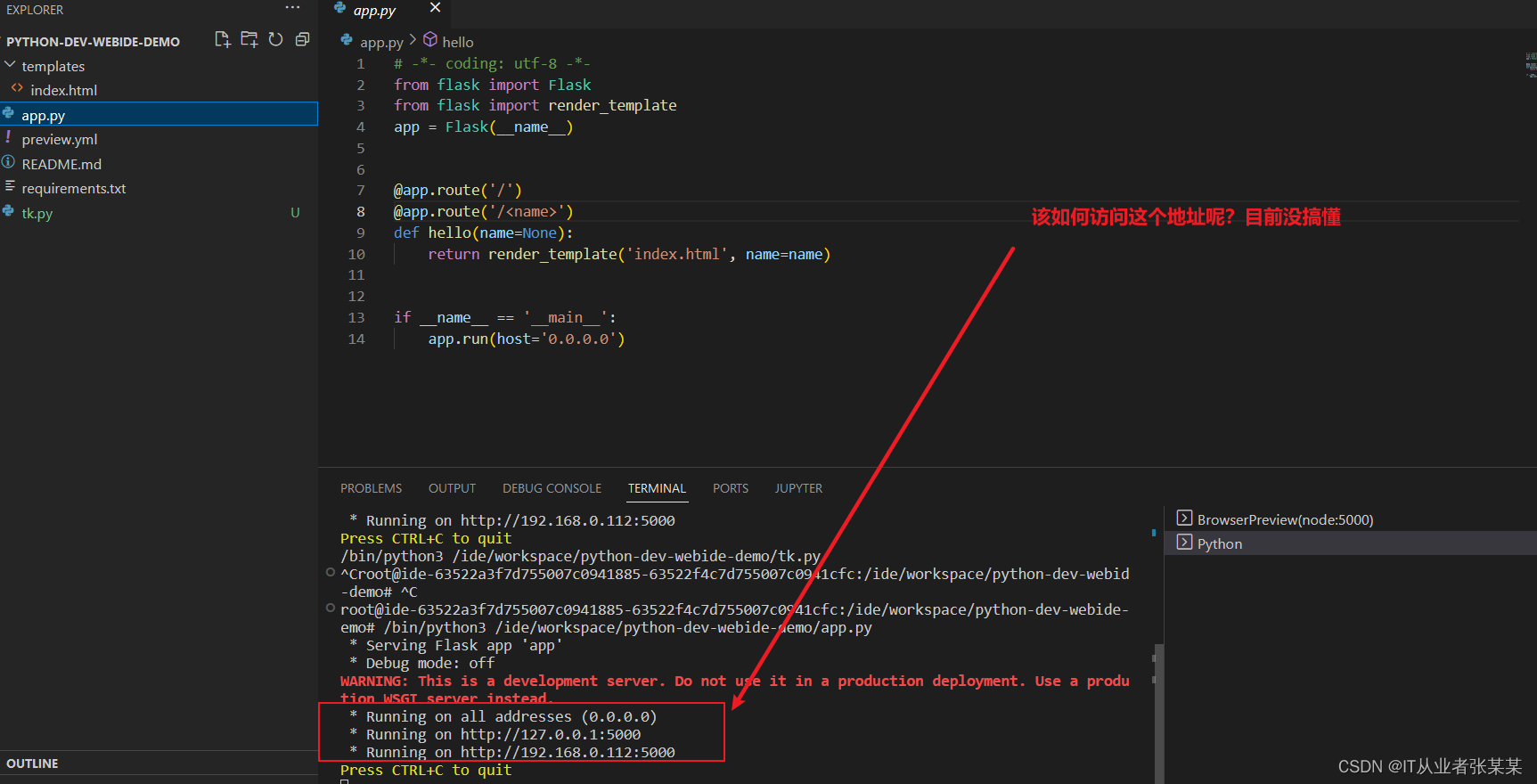Open http://127.0.0.1:5000 link in terminal
The width and height of the screenshot is (1537, 784).
(550, 734)
